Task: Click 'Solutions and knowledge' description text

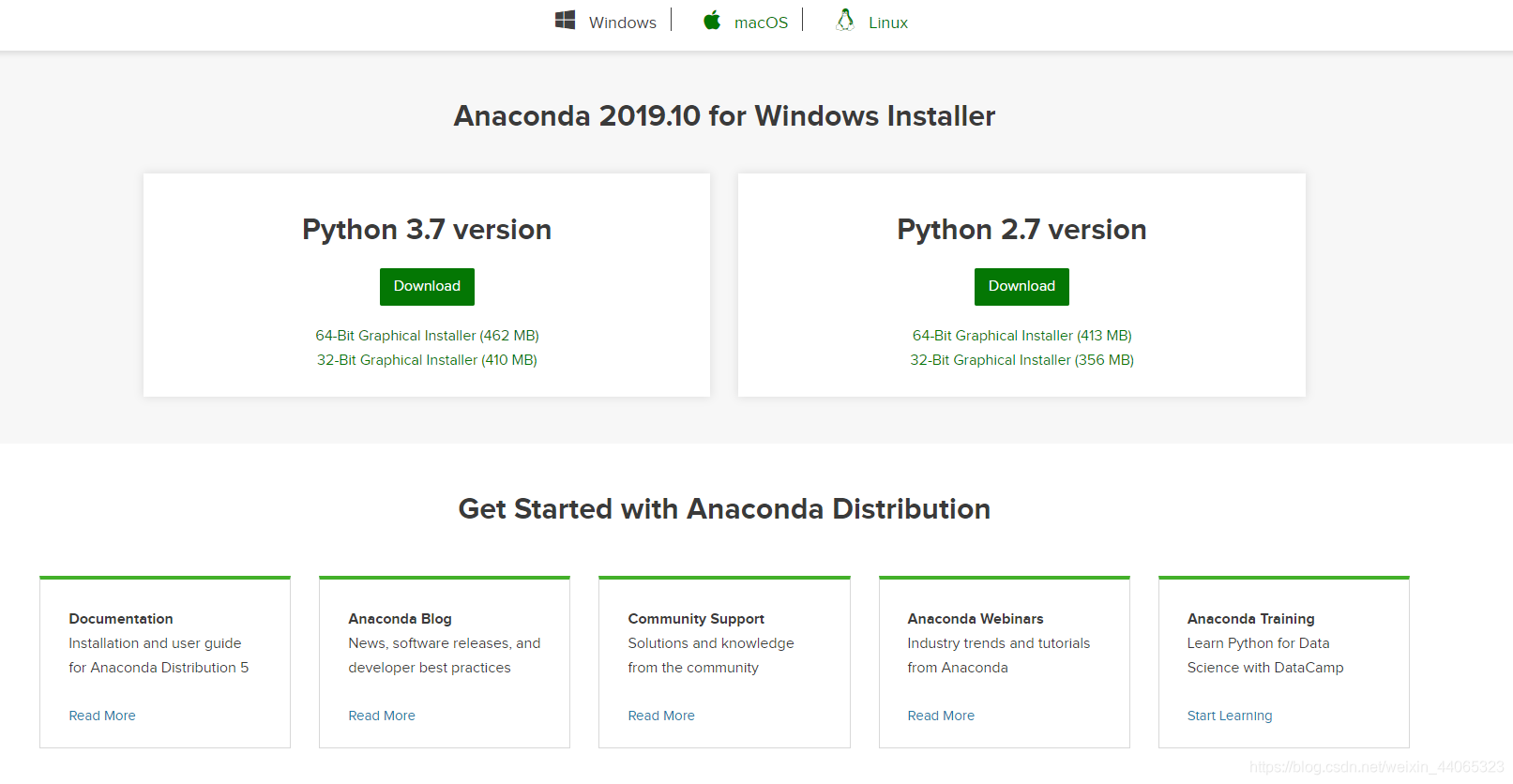Action: pyautogui.click(x=710, y=643)
